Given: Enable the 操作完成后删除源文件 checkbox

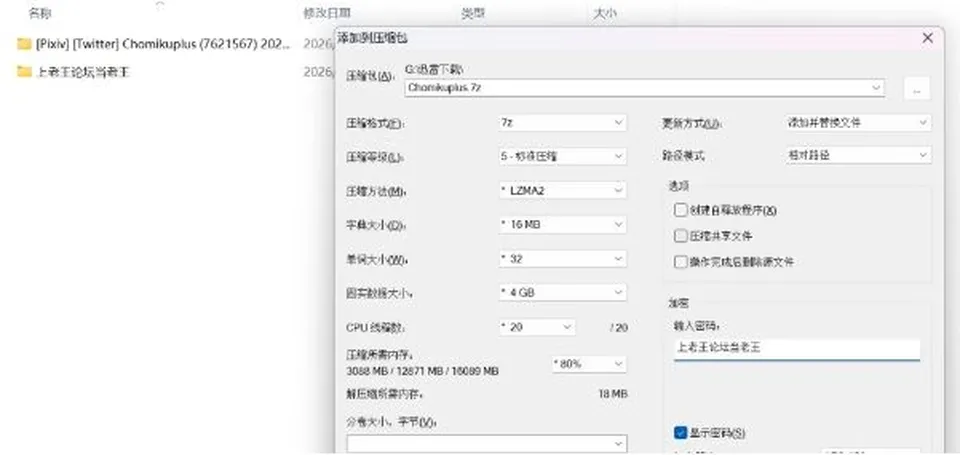Looking at the screenshot, I should (x=680, y=261).
